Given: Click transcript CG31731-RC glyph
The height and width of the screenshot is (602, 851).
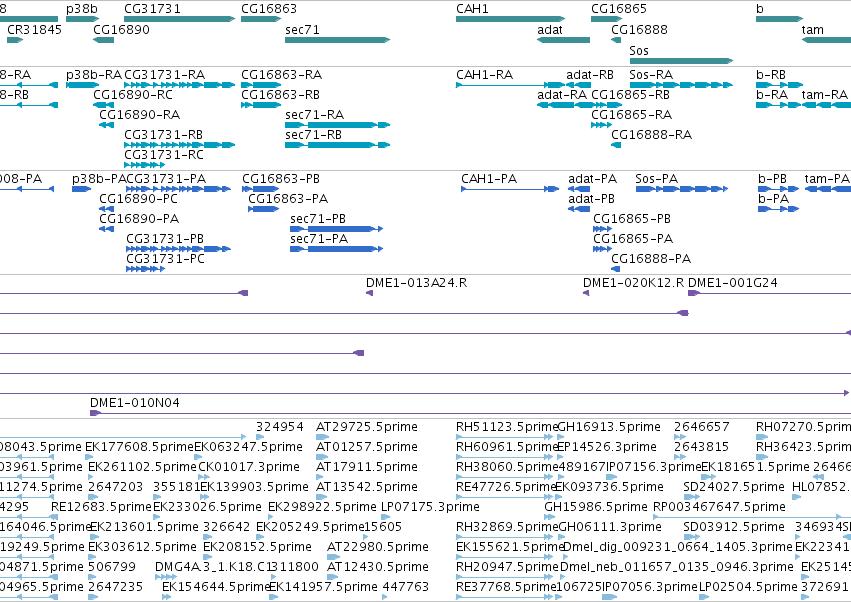Looking at the screenshot, I should click(x=144, y=165).
